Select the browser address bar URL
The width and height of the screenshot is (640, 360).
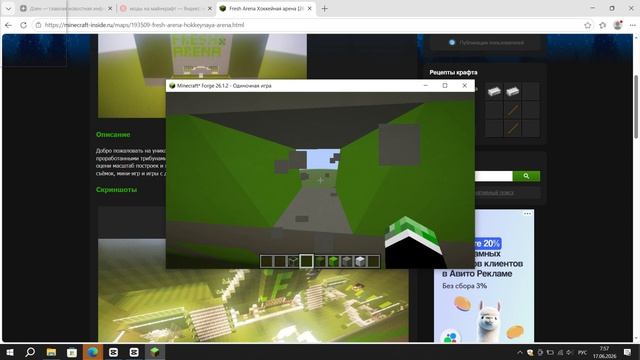point(144,25)
